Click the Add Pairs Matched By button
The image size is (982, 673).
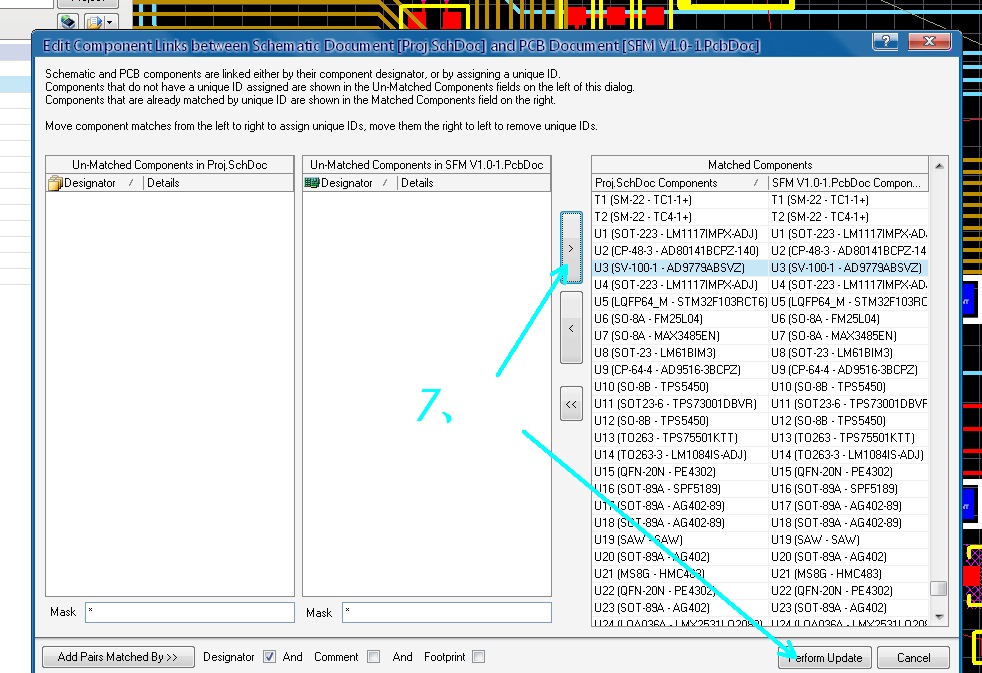(118, 657)
